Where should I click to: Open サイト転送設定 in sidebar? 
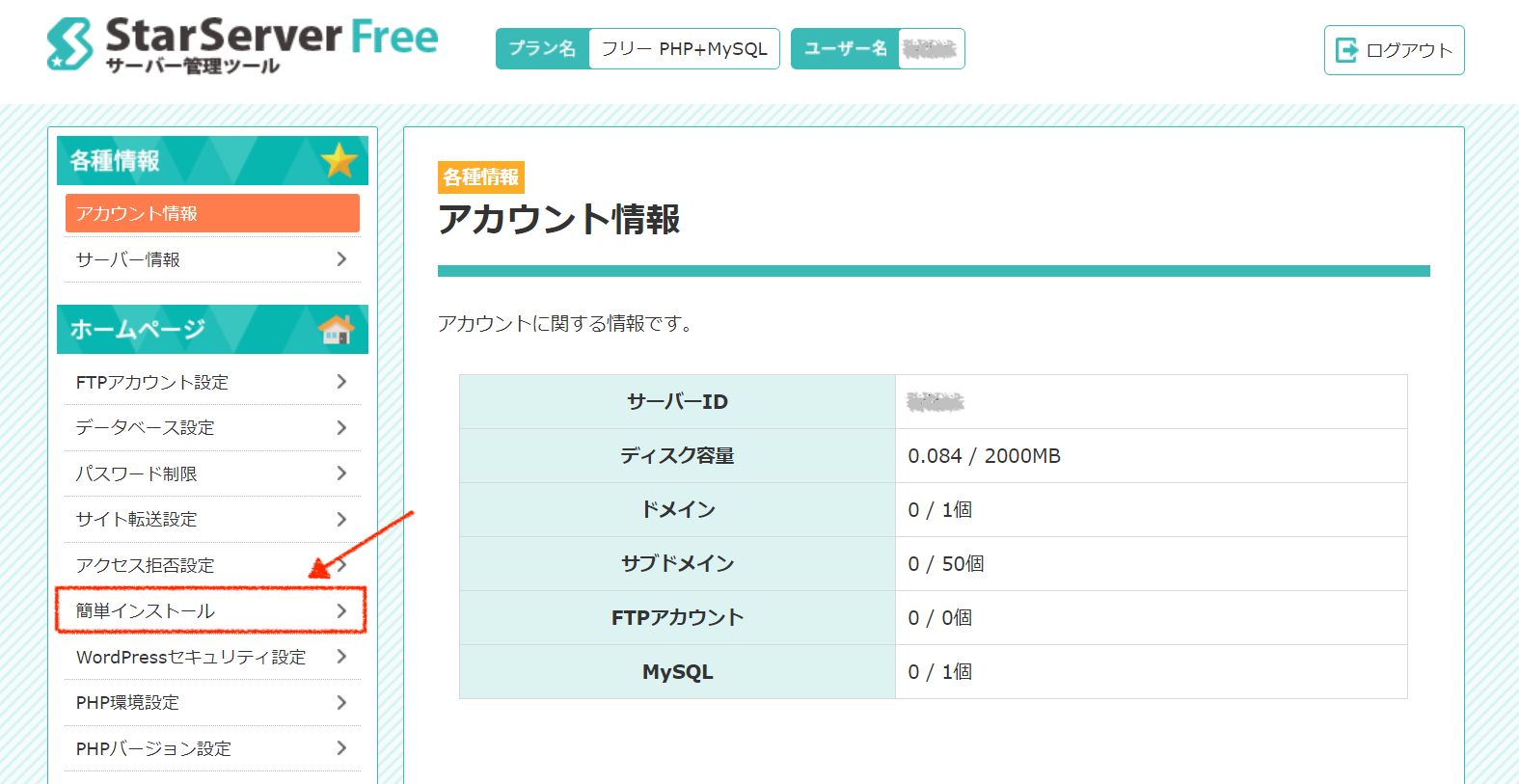click(212, 519)
